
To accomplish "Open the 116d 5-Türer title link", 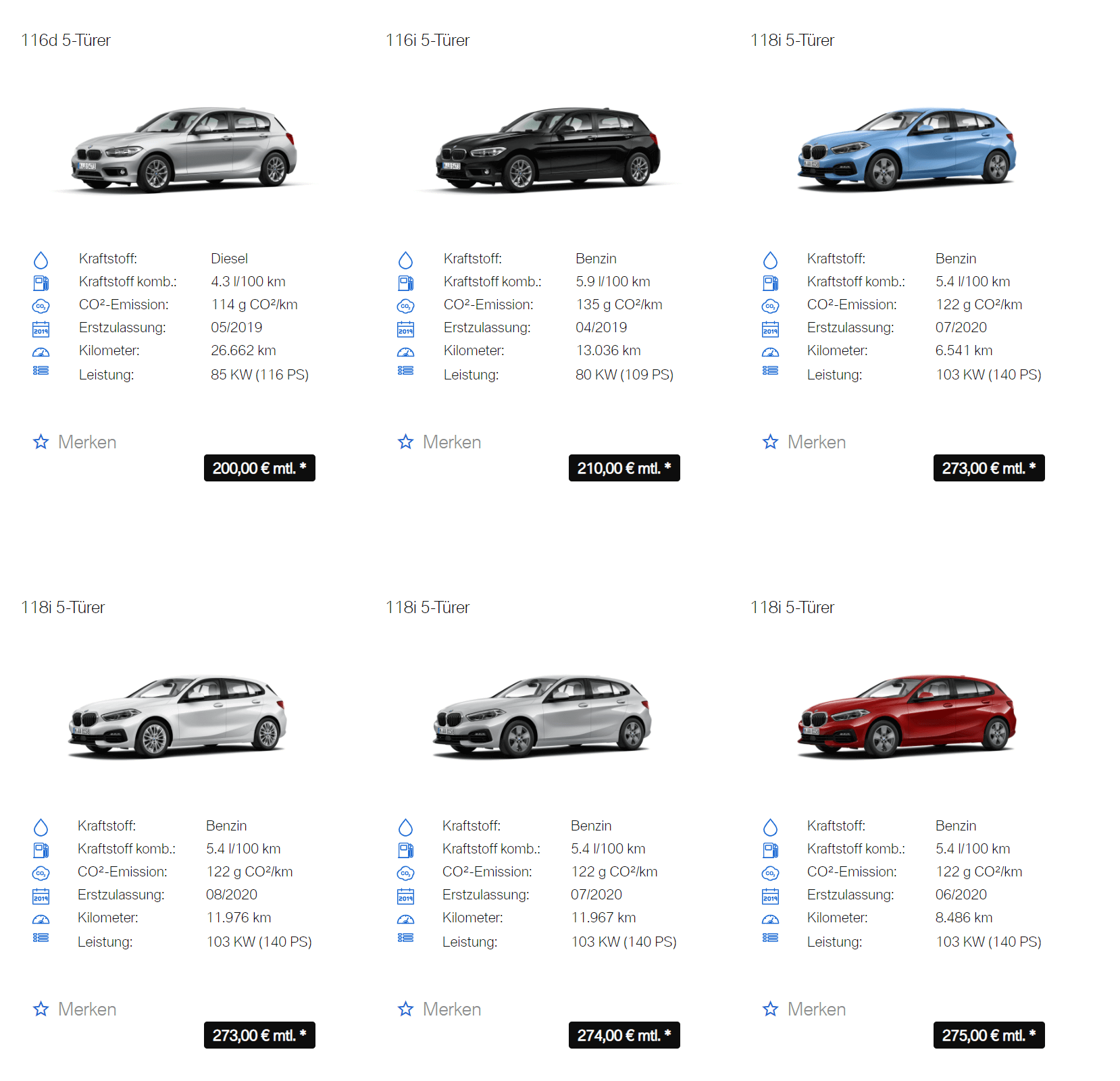I will (x=66, y=41).
